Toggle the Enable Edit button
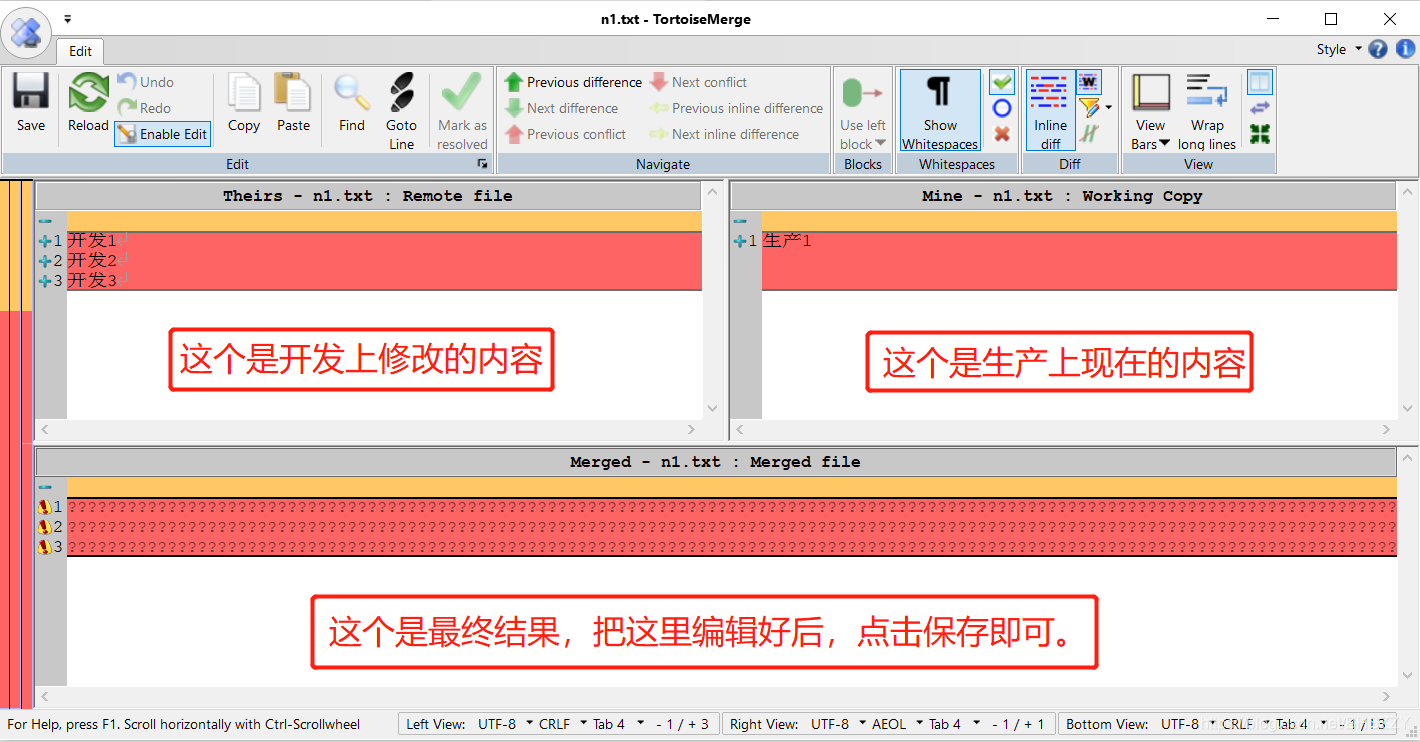The width and height of the screenshot is (1420, 742). [162, 134]
